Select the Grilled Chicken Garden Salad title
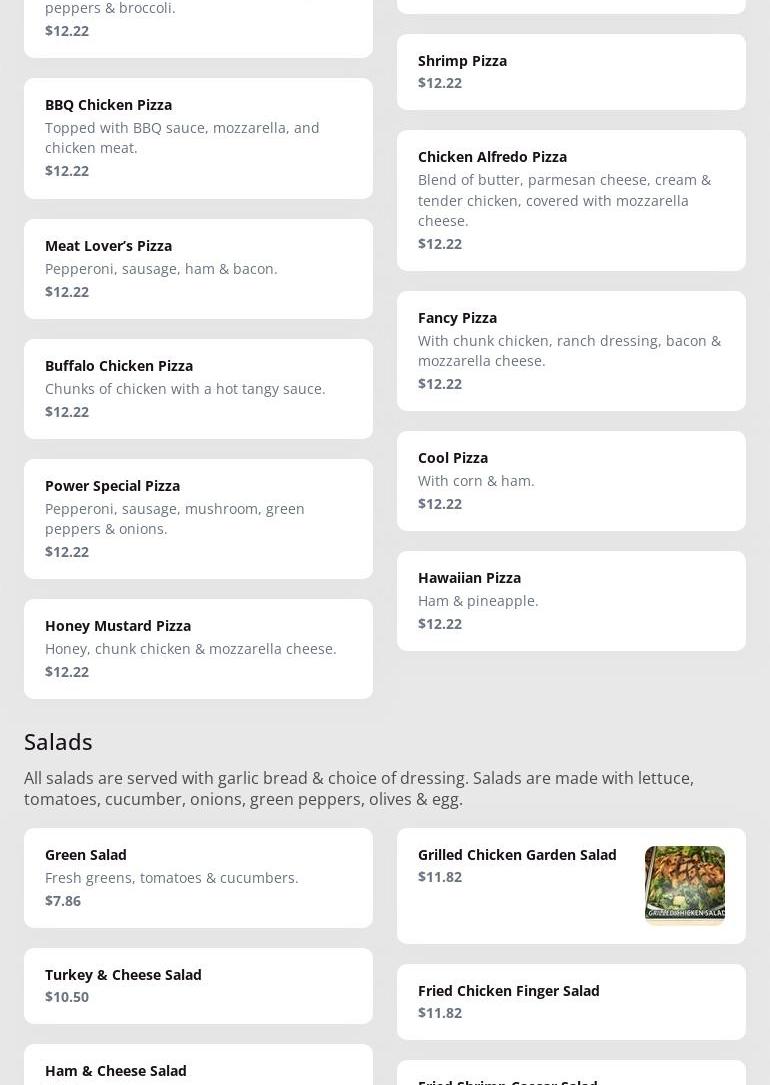The height and width of the screenshot is (1085, 770). coord(517,854)
